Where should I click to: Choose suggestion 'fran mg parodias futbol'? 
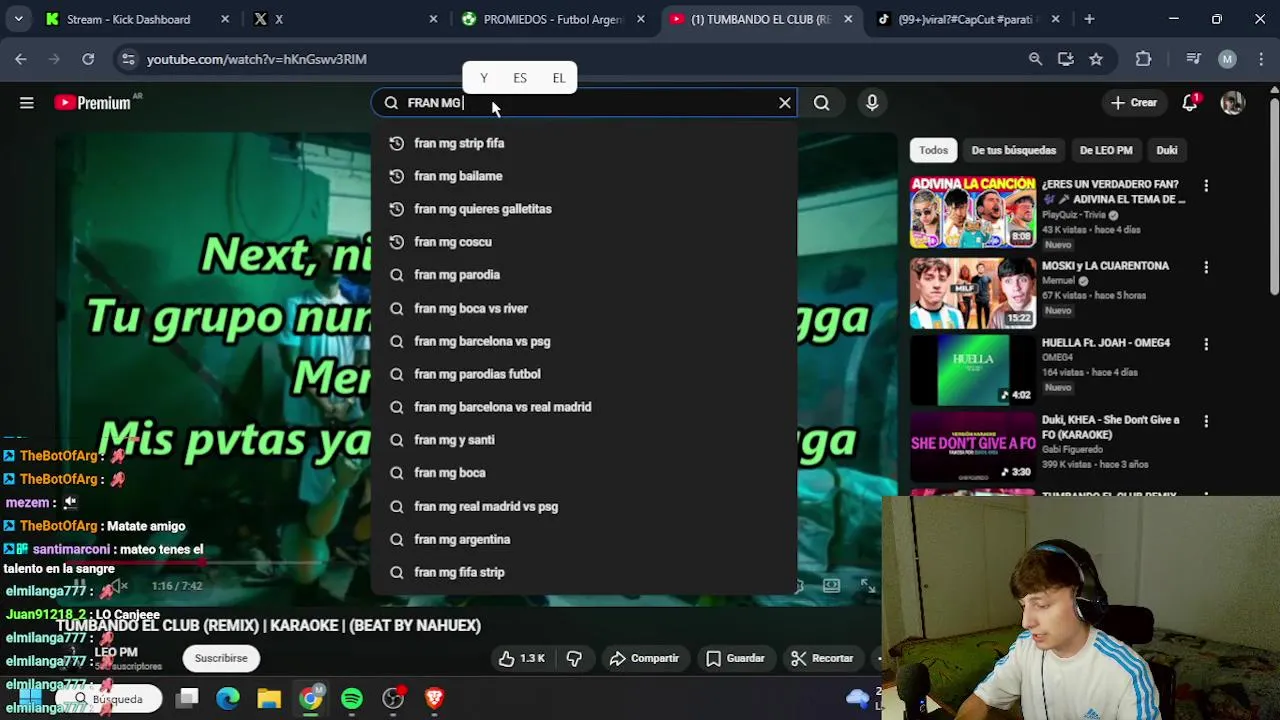(x=584, y=374)
